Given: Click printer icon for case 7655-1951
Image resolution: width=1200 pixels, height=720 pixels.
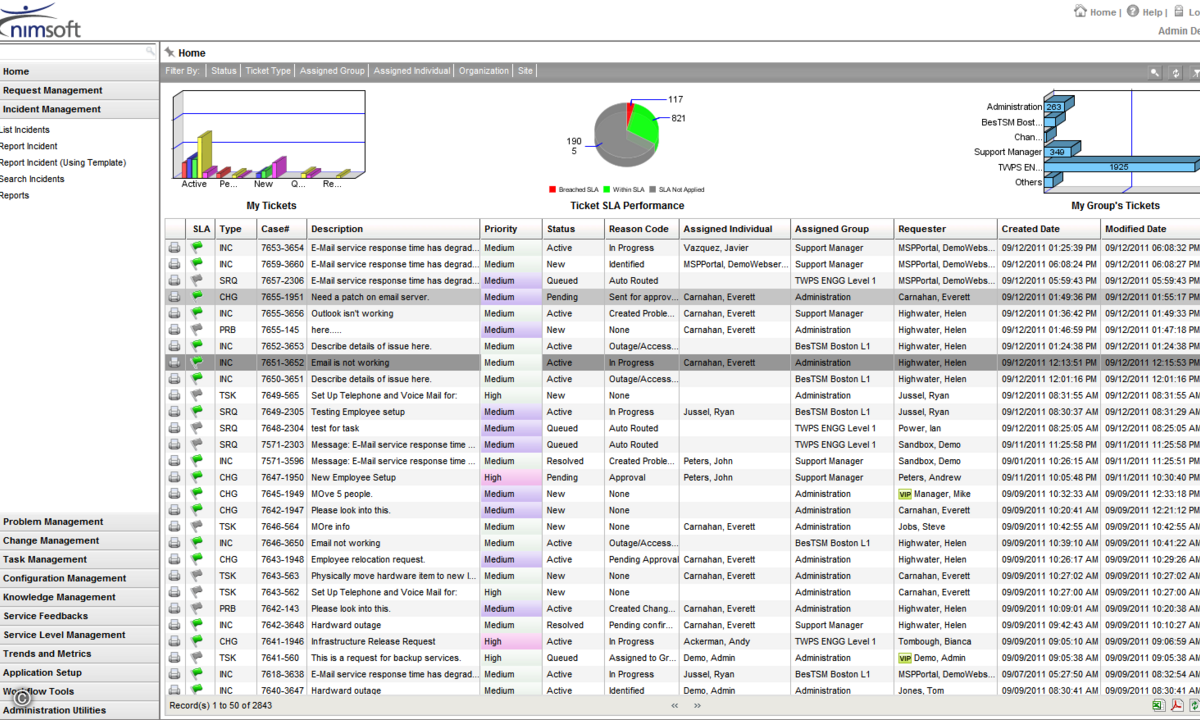Looking at the screenshot, I should [174, 297].
